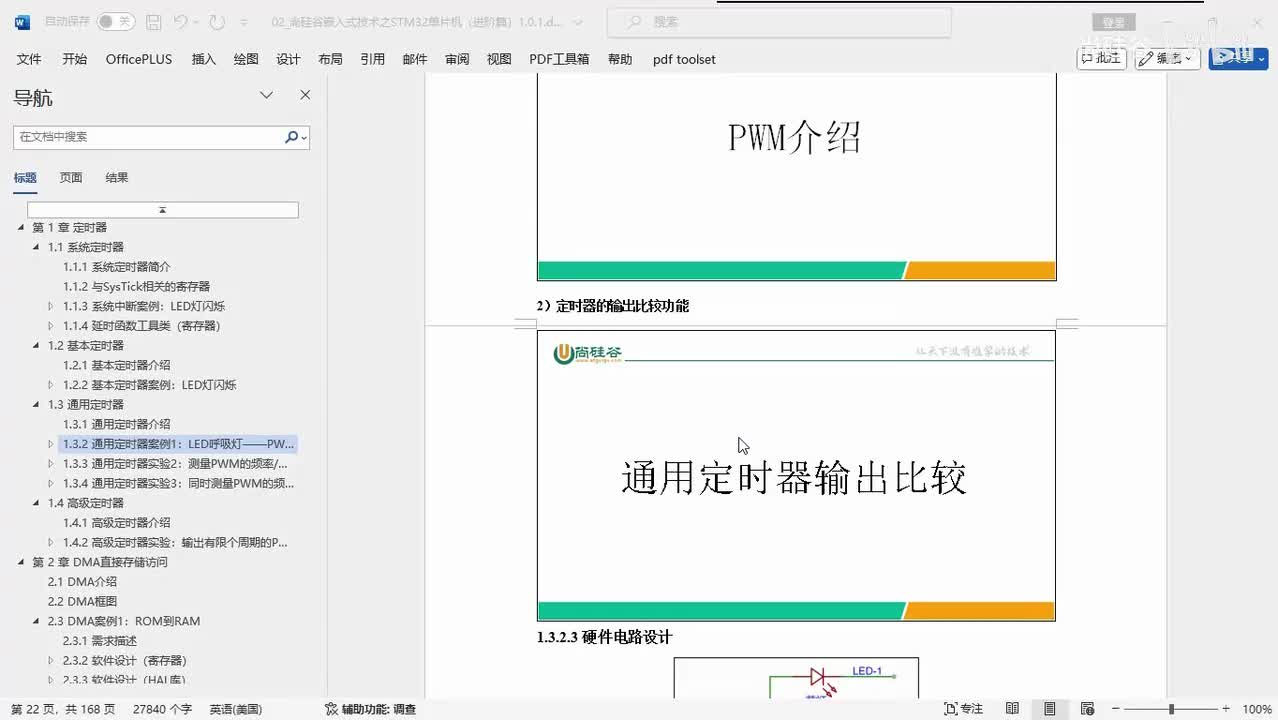1278x720 pixels.
Task: Close the navigation pane with X
Action: pos(305,95)
